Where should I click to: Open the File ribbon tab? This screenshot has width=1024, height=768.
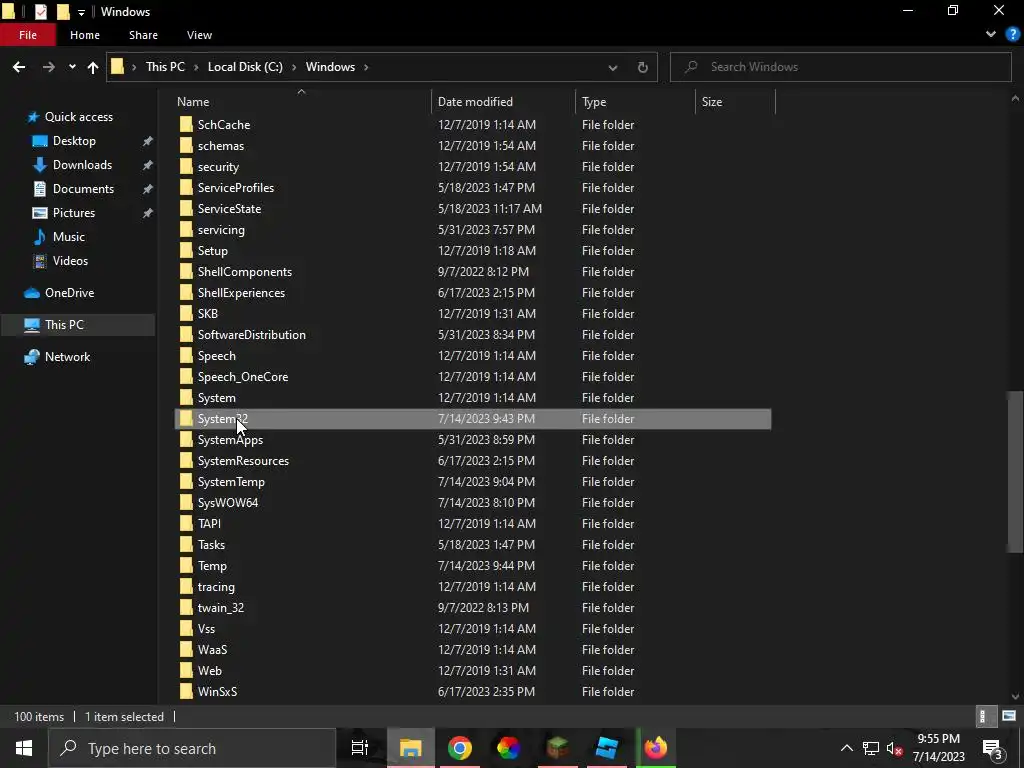(27, 35)
